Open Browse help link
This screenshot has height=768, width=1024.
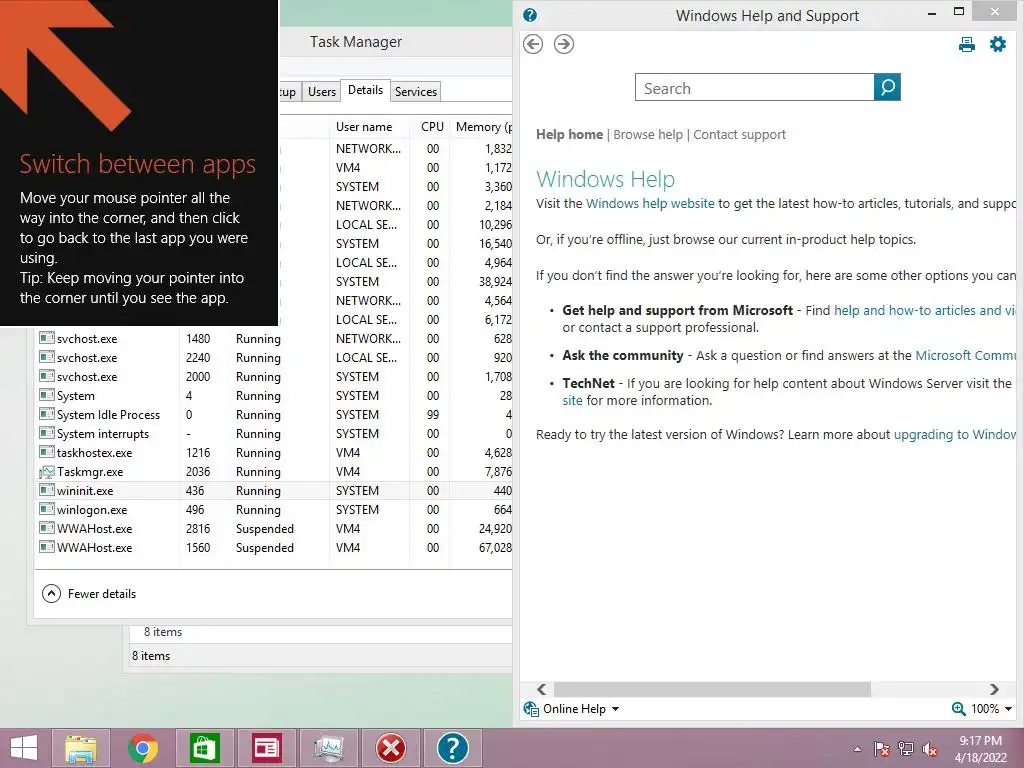point(648,135)
